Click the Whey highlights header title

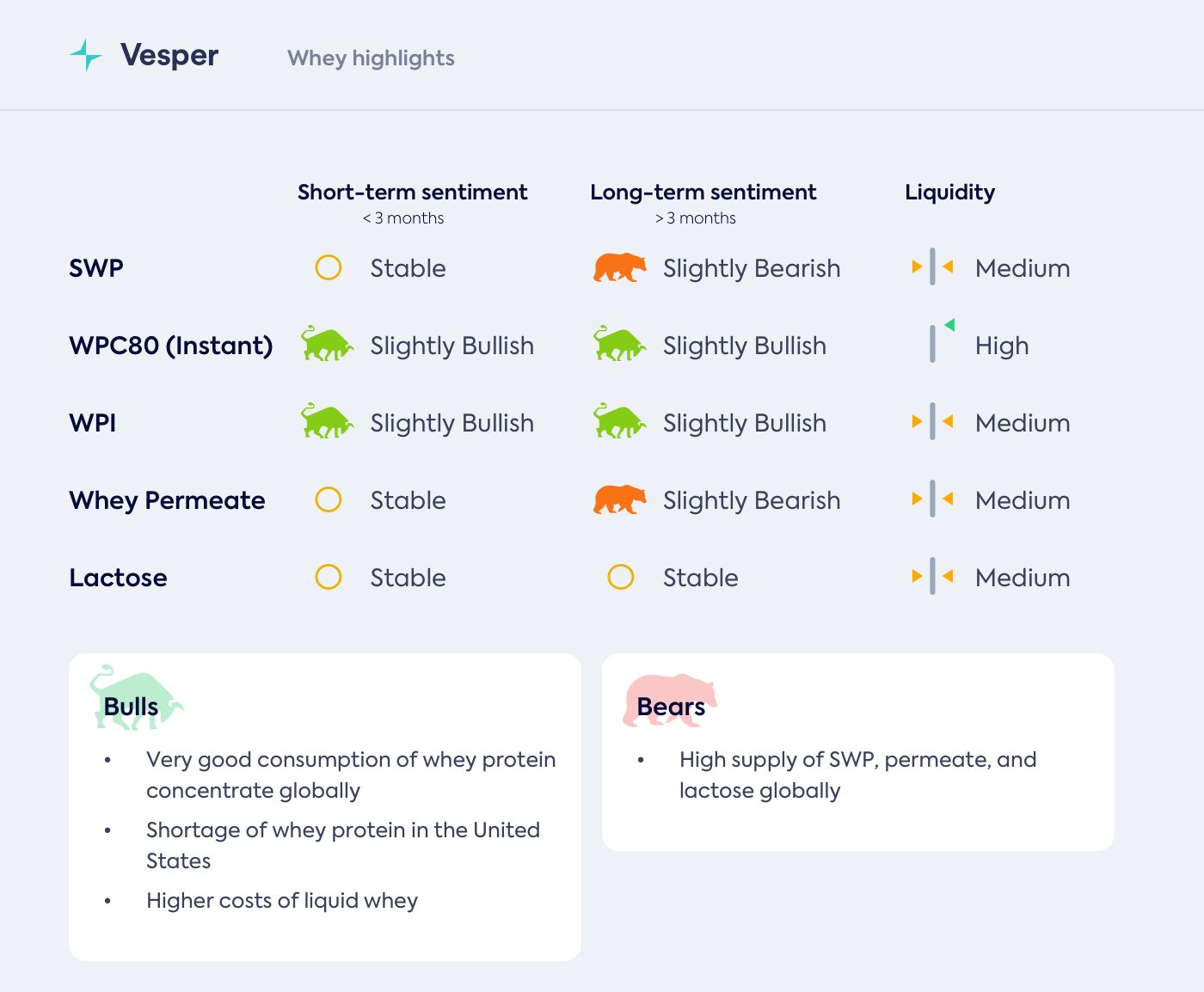coord(371,58)
